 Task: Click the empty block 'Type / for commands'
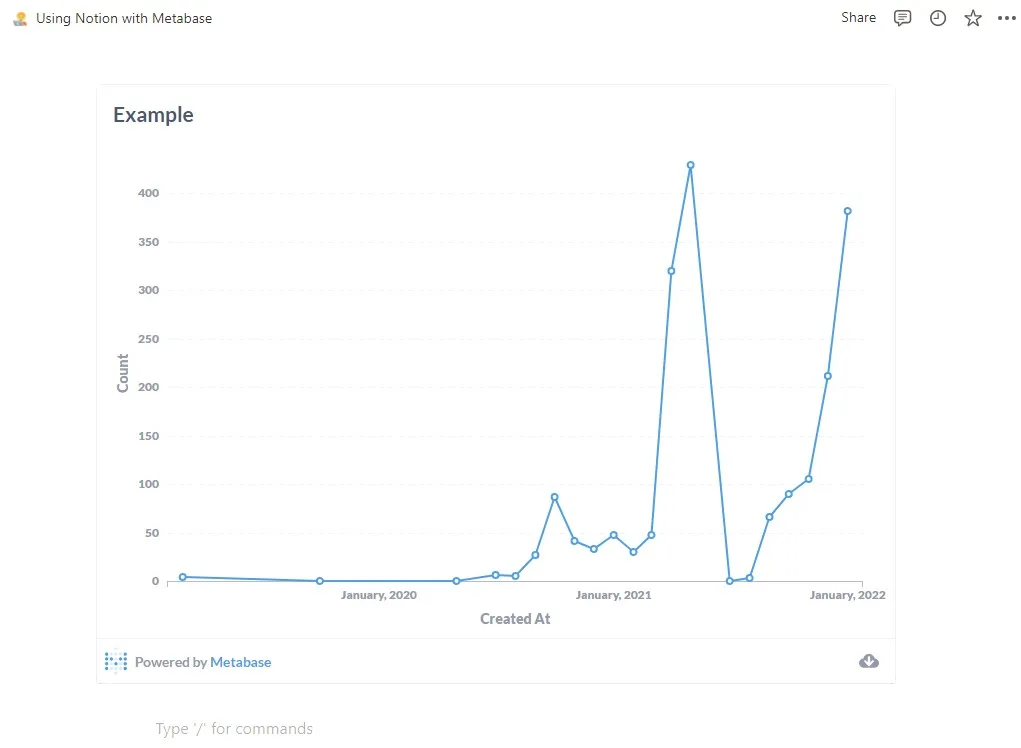234,729
